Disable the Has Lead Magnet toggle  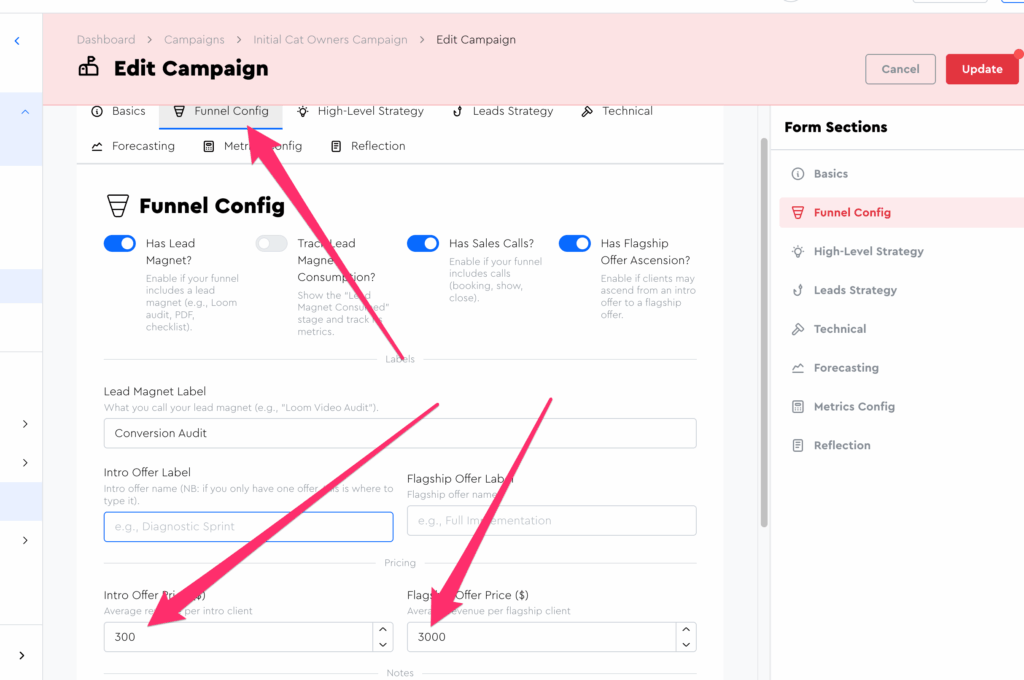tap(120, 244)
